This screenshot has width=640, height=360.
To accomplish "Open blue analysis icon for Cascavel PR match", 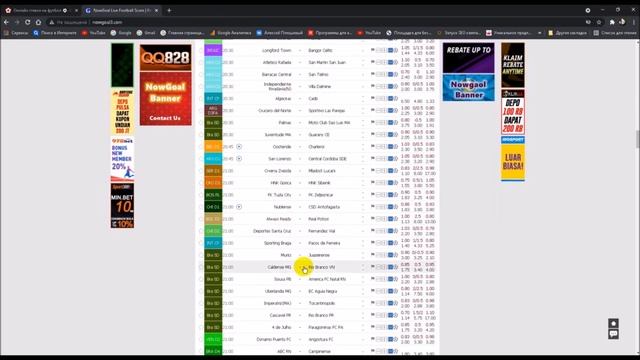I will [x=390, y=315].
